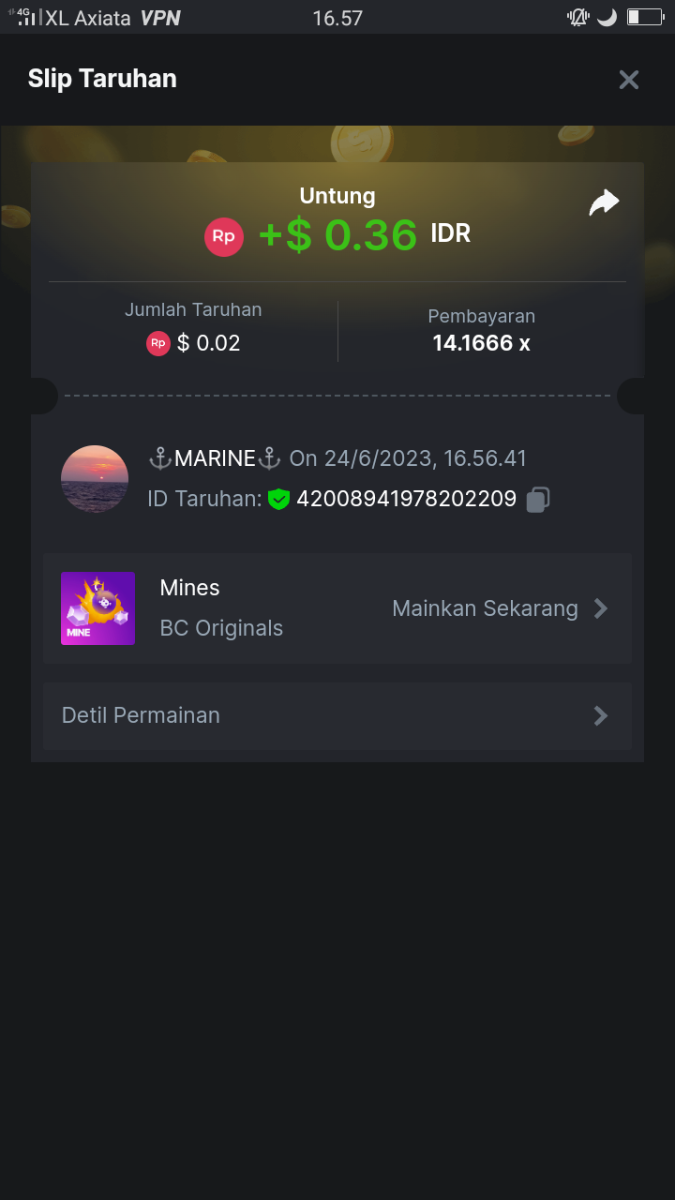Copy the bet ID number

[538, 499]
